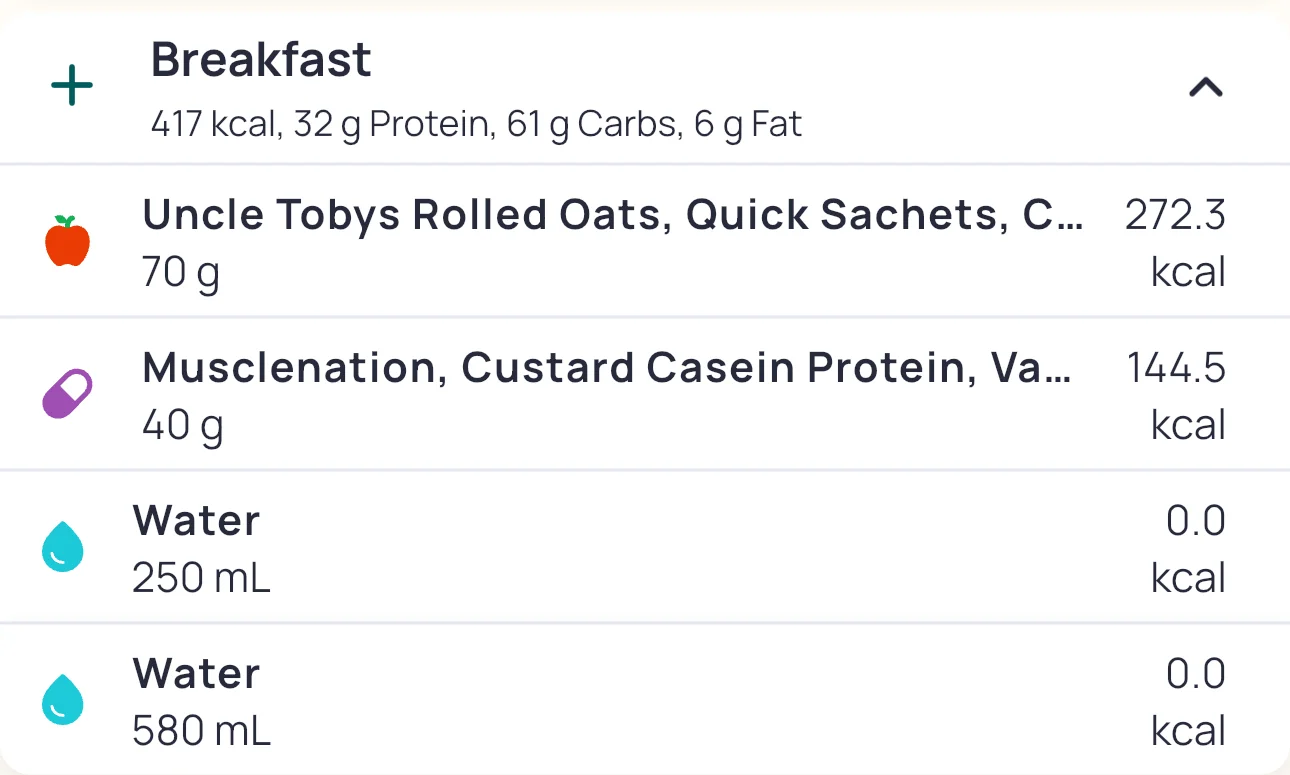
Task: Edit the 70 g oats serving amount
Action: click(x=181, y=272)
